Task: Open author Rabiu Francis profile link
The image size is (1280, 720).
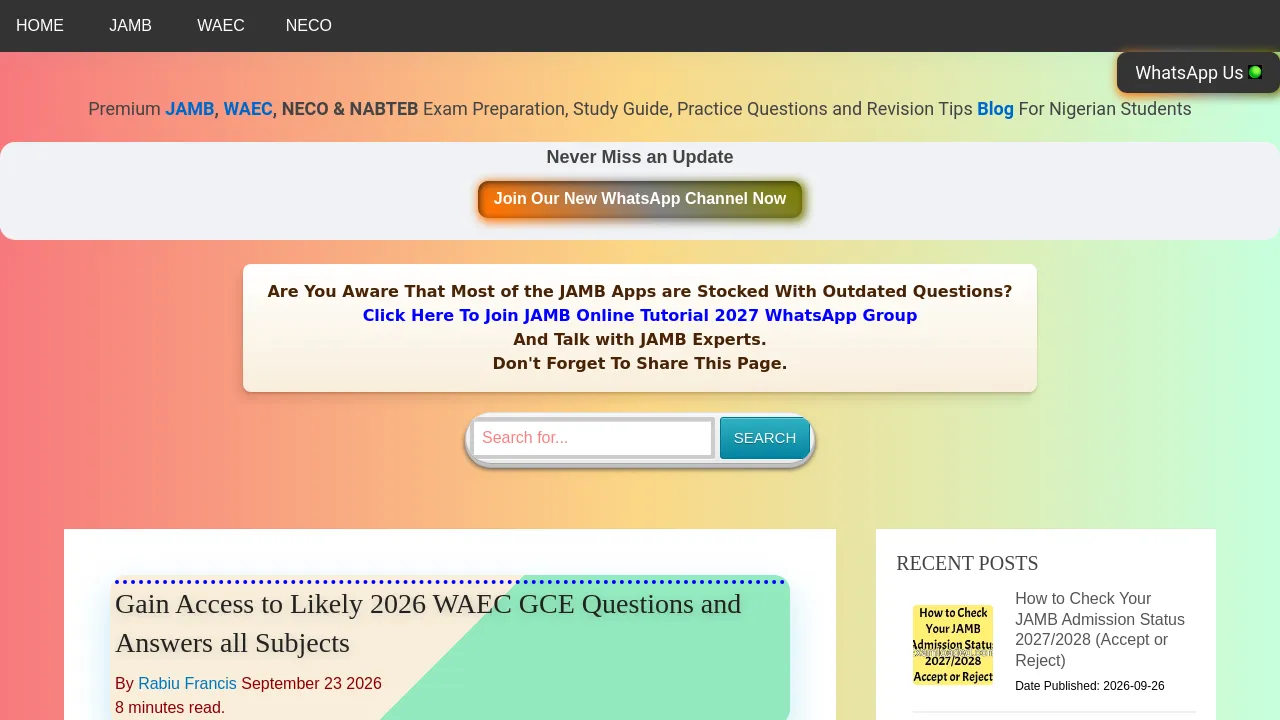Action: (x=187, y=684)
